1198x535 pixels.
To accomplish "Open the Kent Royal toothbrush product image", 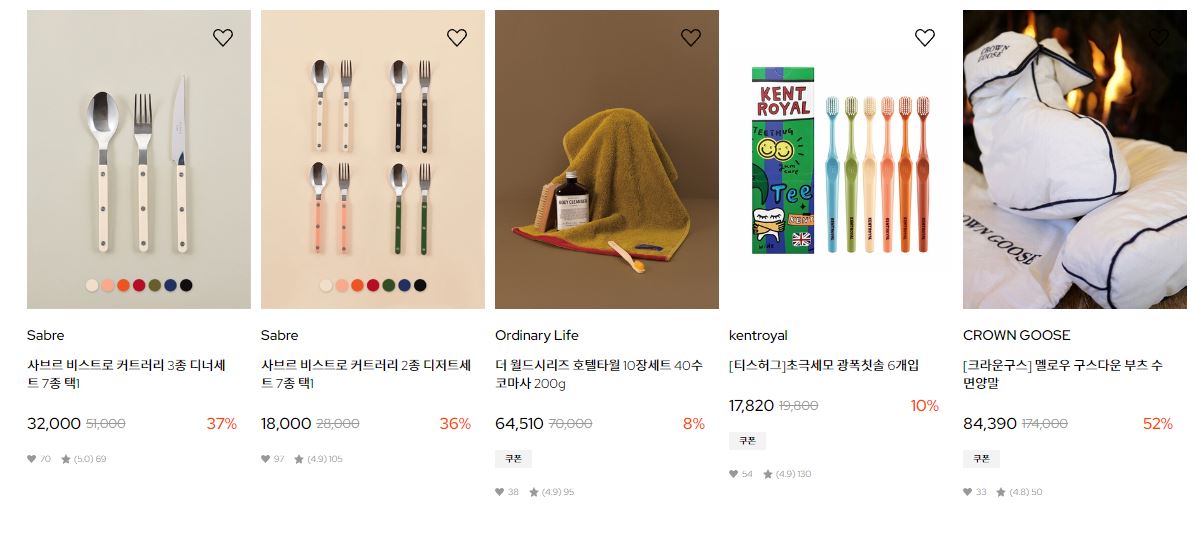I will [840, 159].
